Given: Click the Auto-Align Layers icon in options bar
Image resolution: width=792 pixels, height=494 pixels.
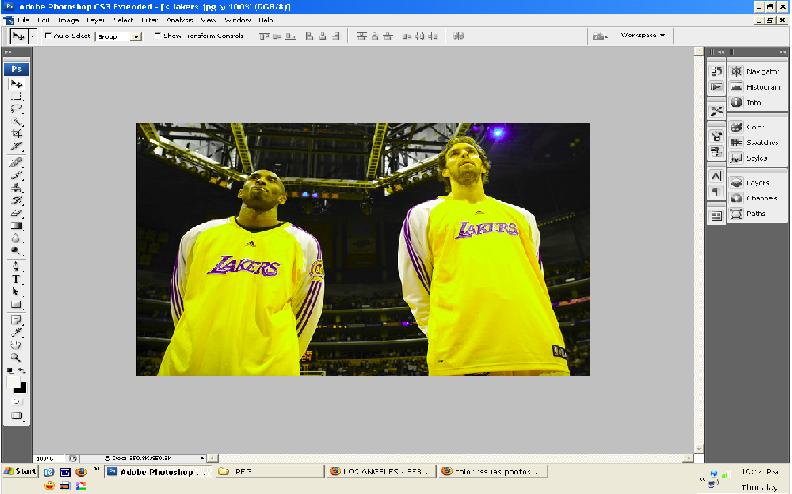Looking at the screenshot, I should coord(459,36).
